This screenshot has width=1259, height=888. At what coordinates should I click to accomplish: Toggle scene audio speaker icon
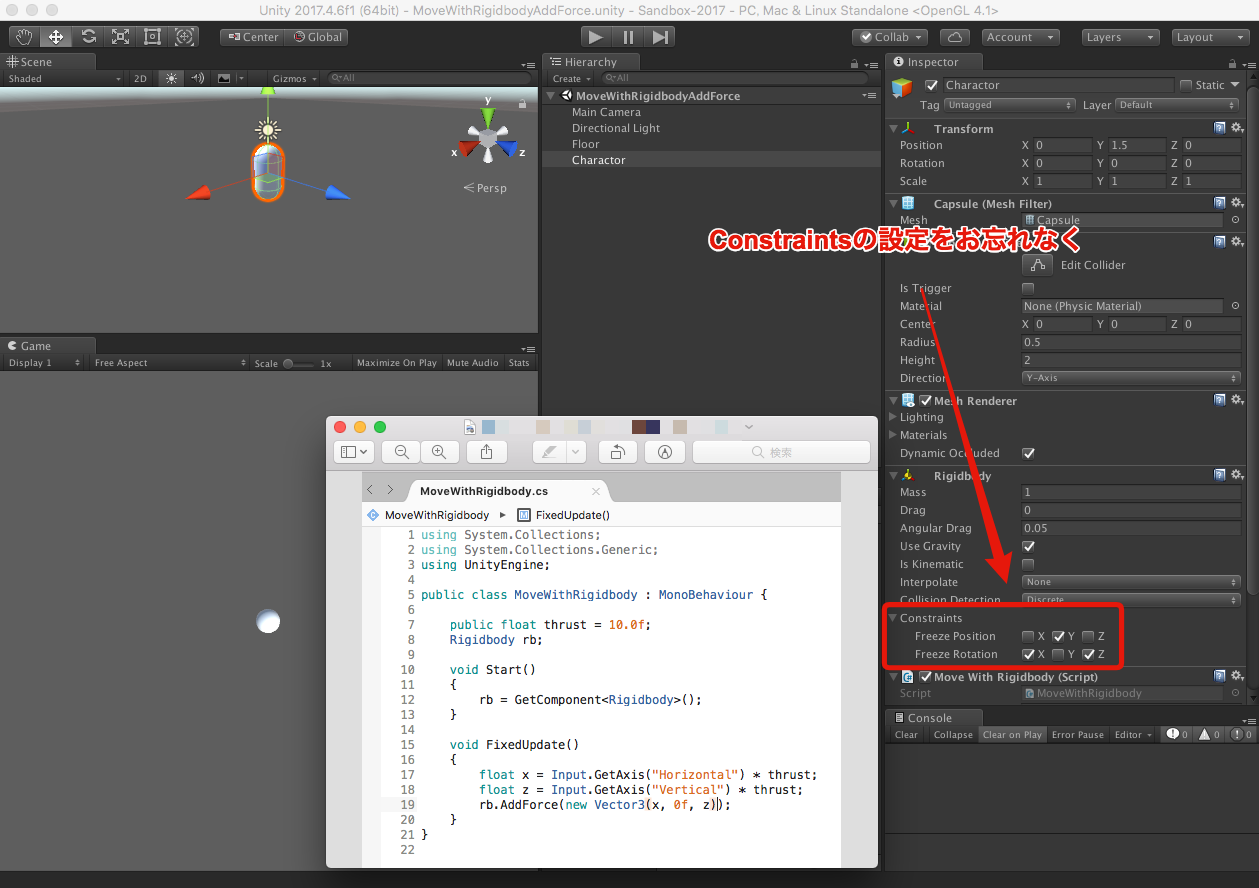pos(197,78)
